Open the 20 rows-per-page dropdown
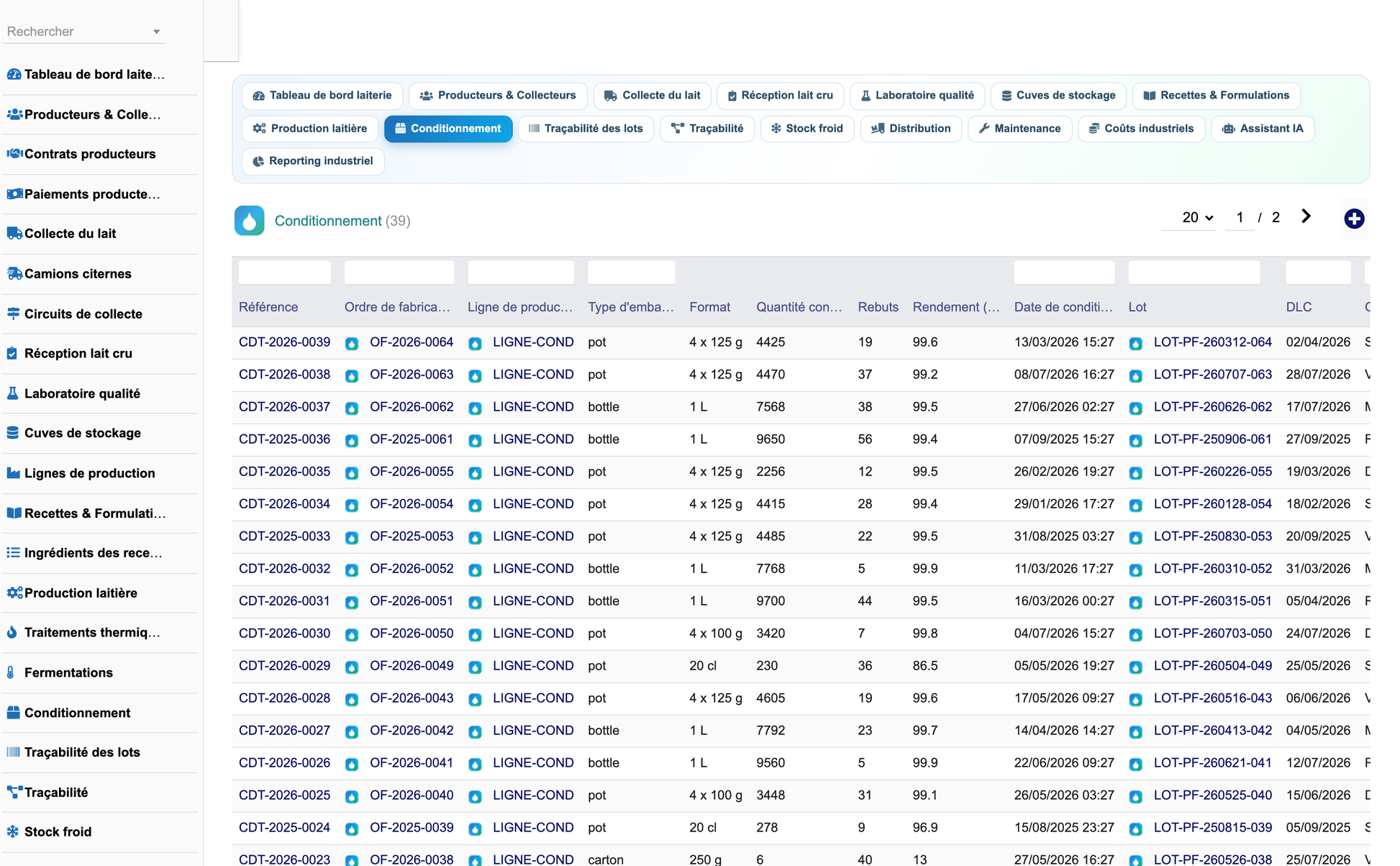 point(1197,217)
